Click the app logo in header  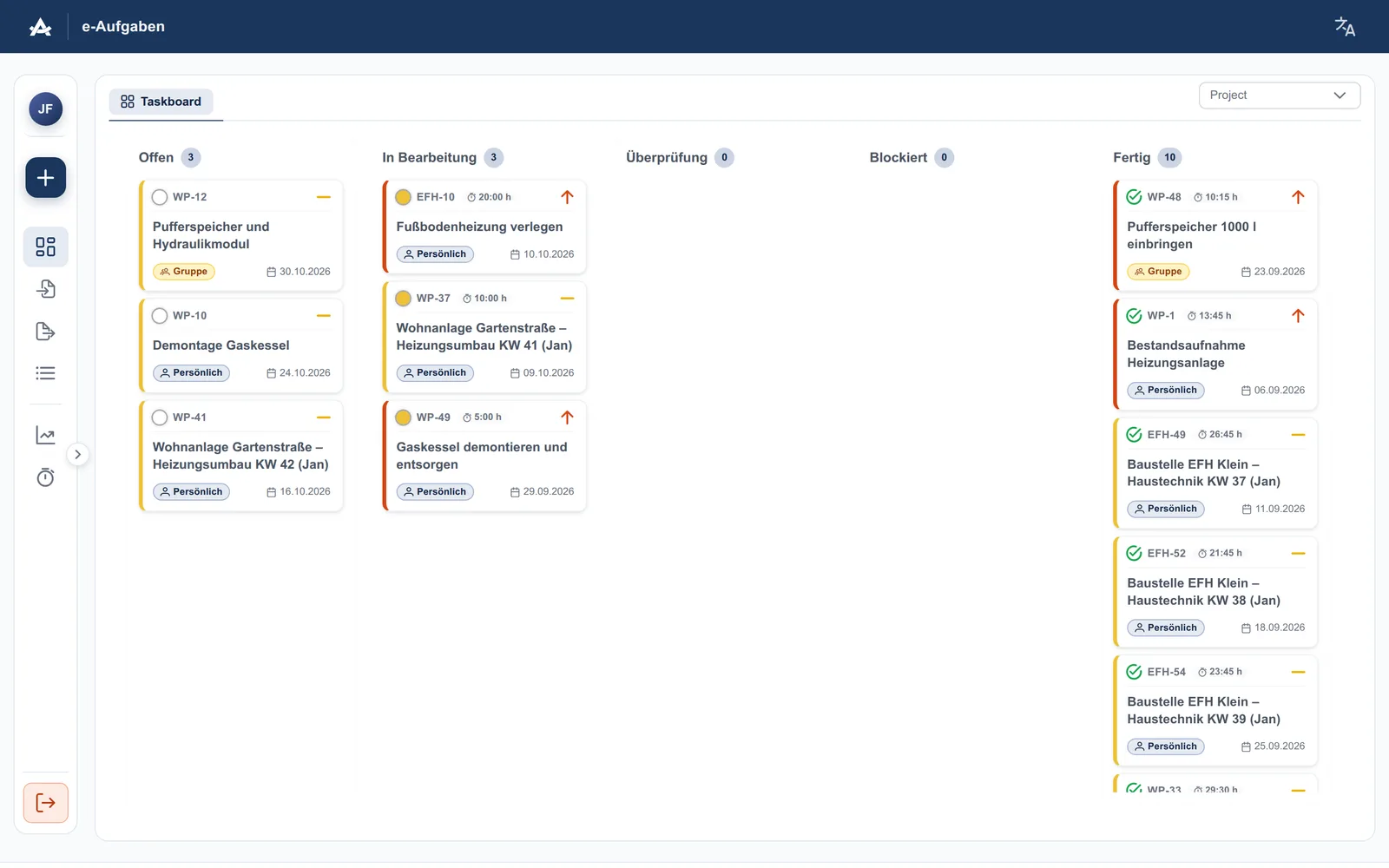pyautogui.click(x=40, y=27)
